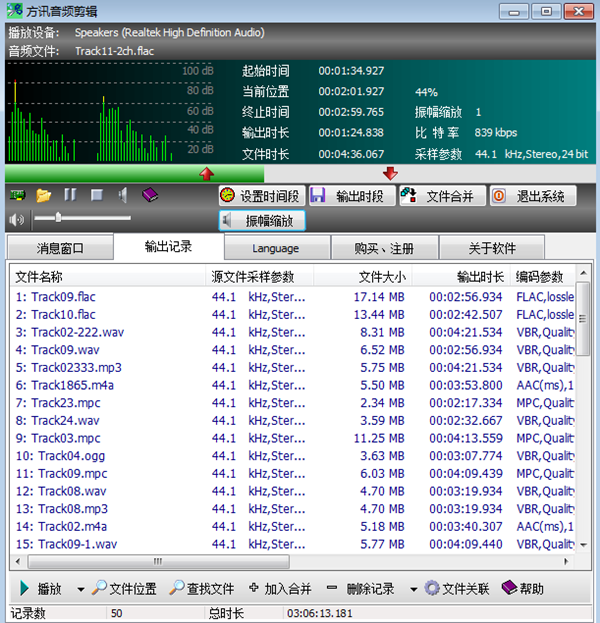The height and width of the screenshot is (623, 600).
Task: Click the 输出时段 save button
Action: pyautogui.click(x=352, y=195)
